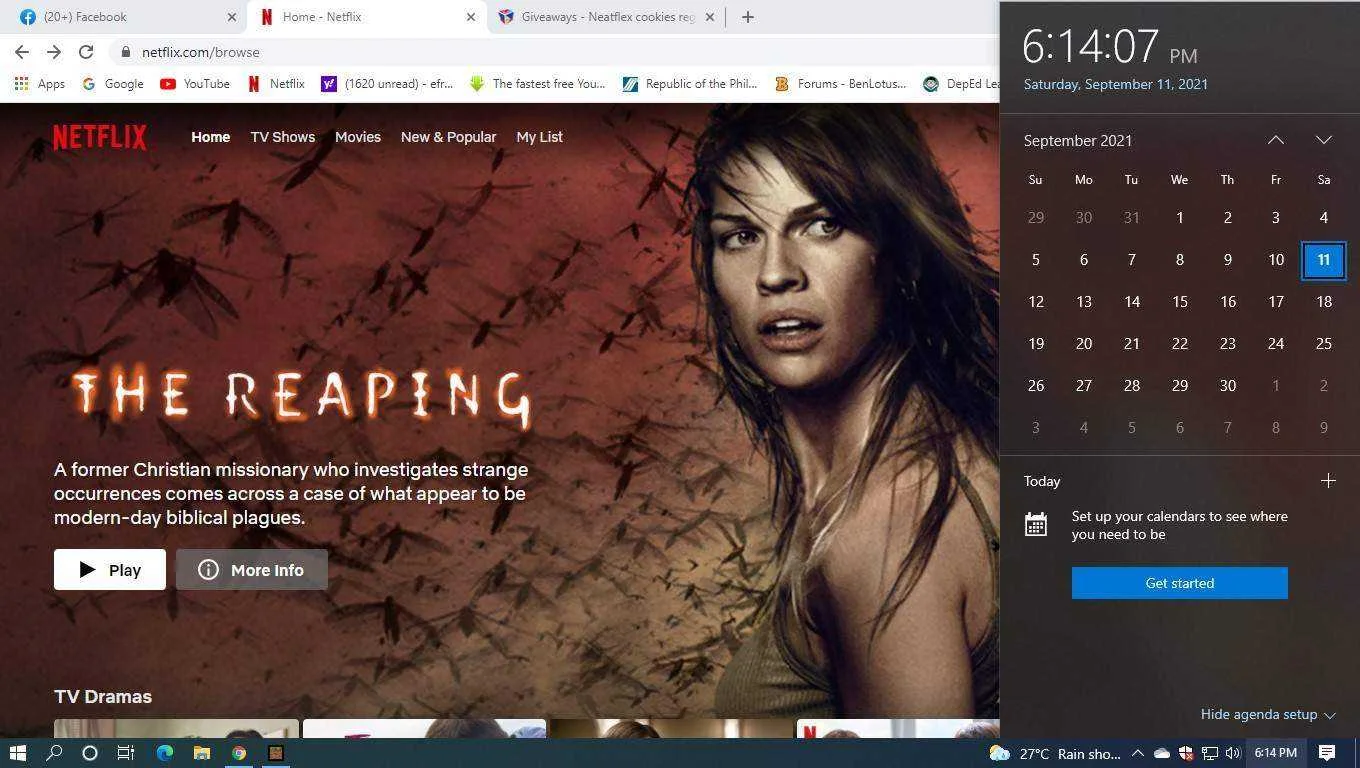This screenshot has width=1360, height=768.
Task: Open the YouTube bookmark
Action: pyautogui.click(x=195, y=84)
